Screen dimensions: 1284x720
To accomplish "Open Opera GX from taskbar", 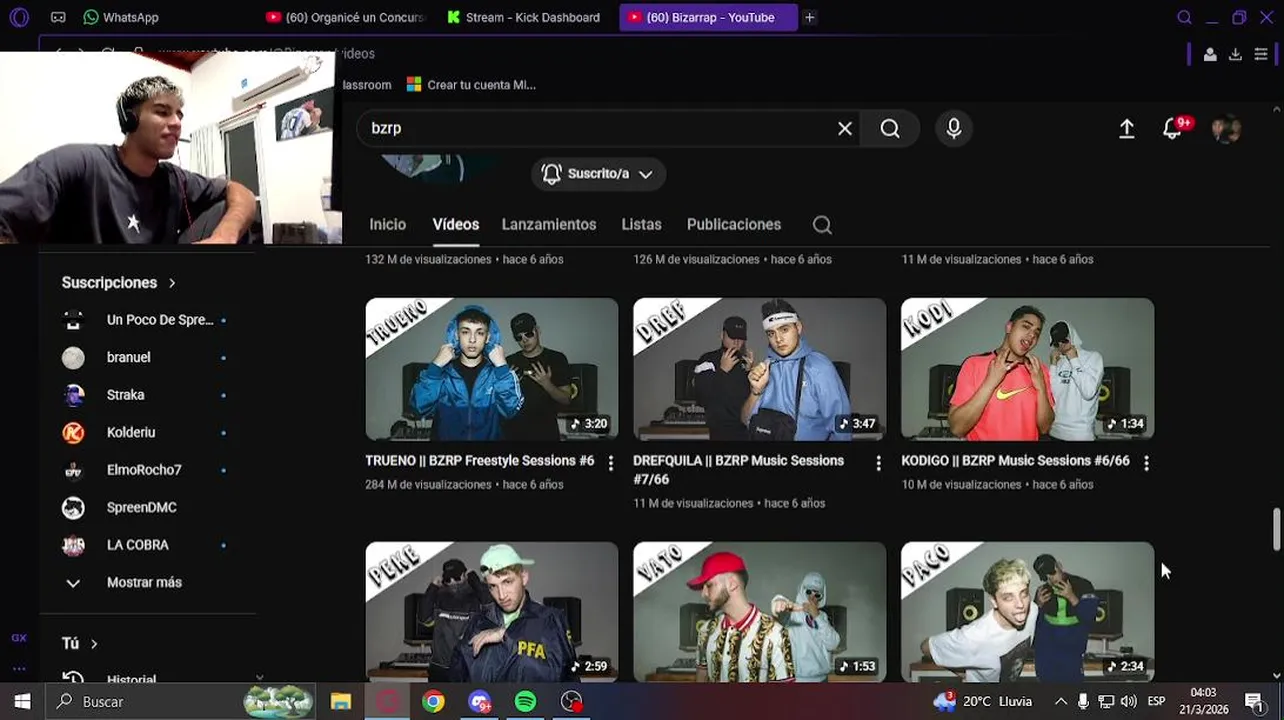I will click(x=387, y=702).
